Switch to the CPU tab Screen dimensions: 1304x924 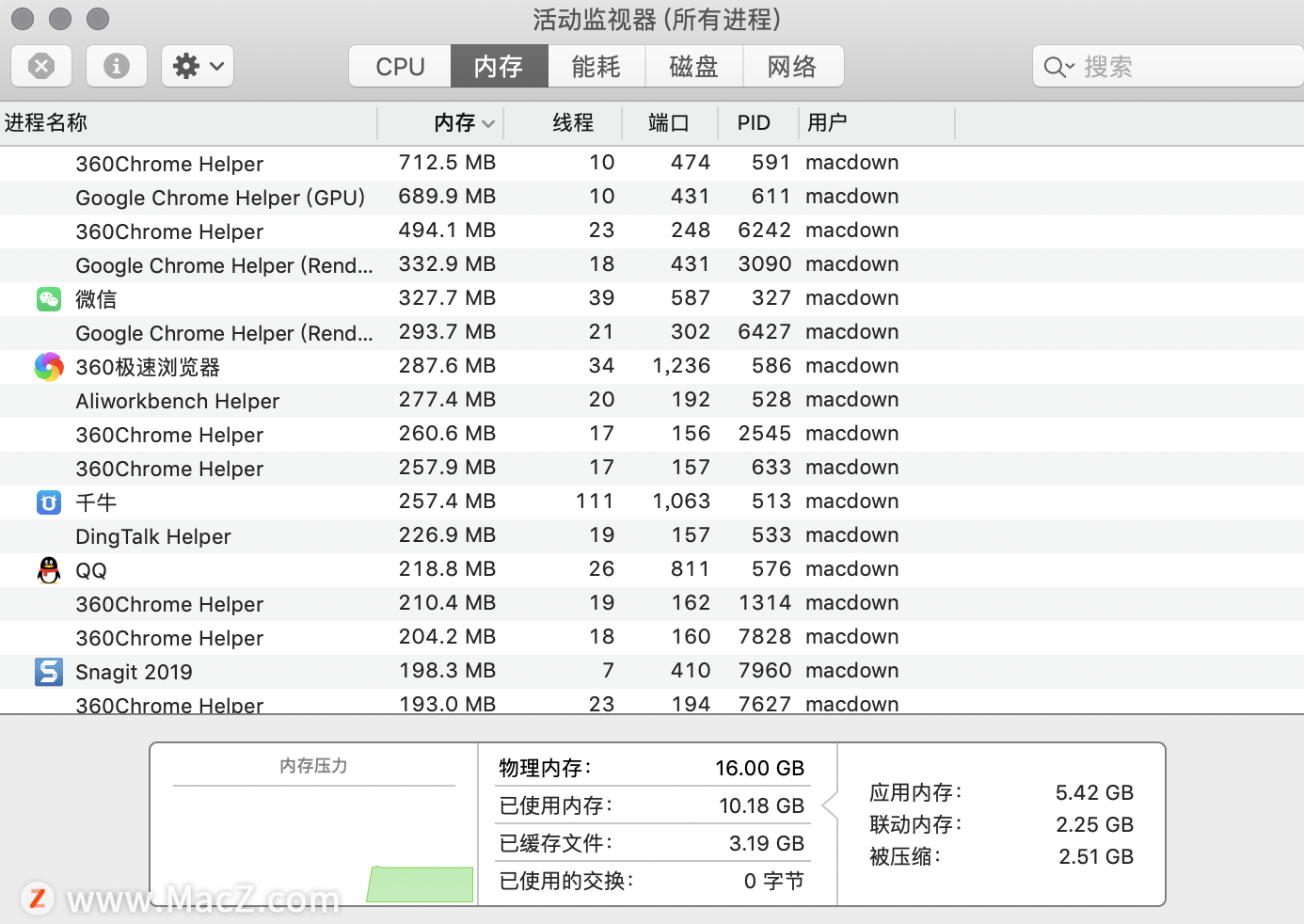(400, 66)
